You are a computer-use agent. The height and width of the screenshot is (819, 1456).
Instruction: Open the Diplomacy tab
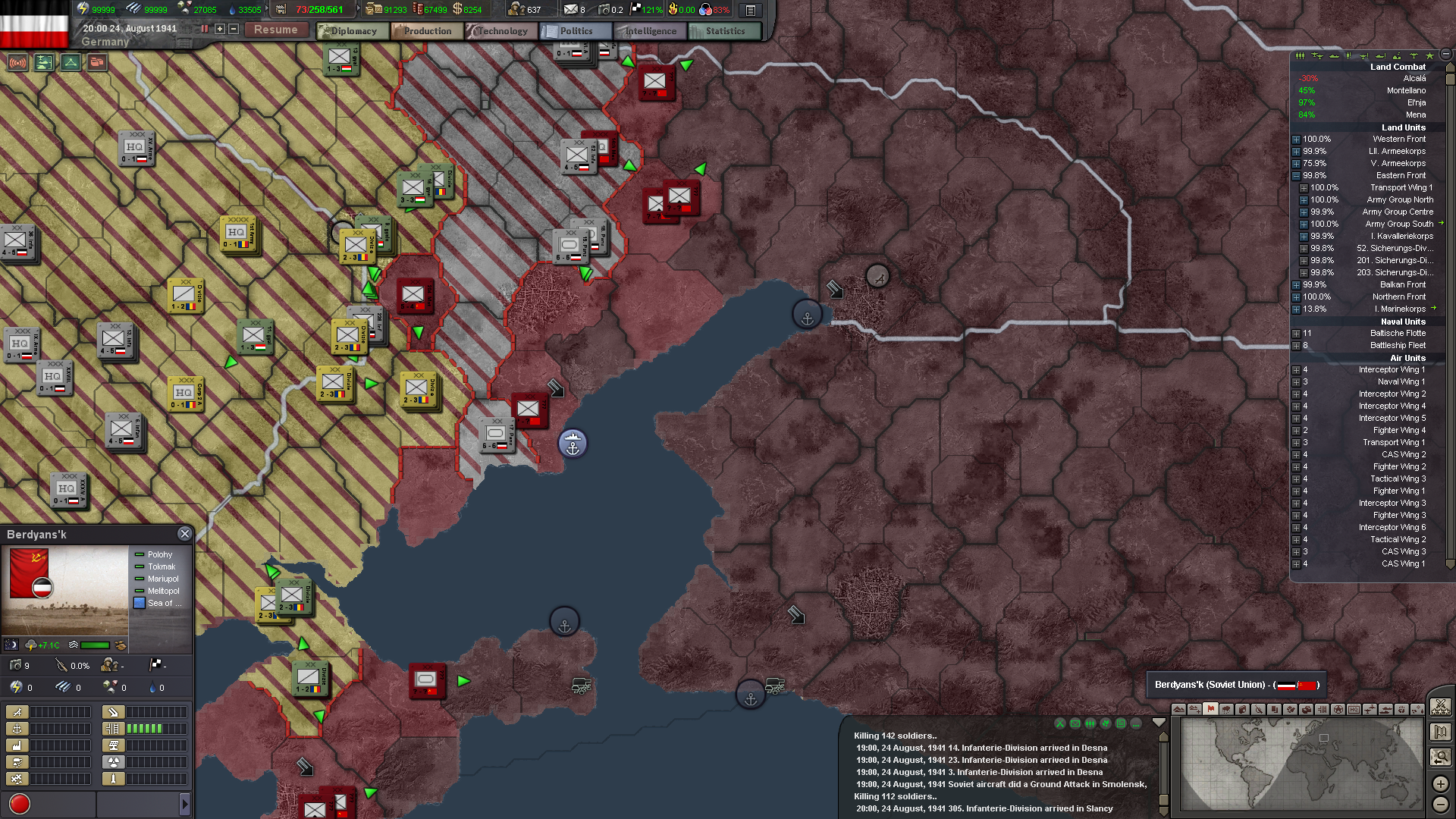coord(353,31)
